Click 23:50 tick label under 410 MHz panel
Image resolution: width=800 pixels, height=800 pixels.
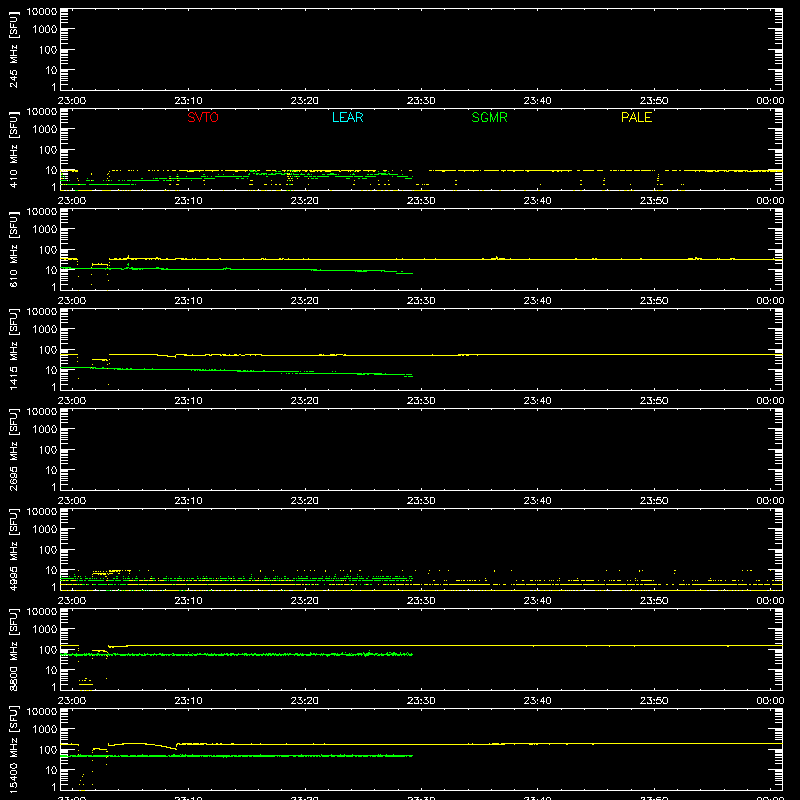(654, 201)
